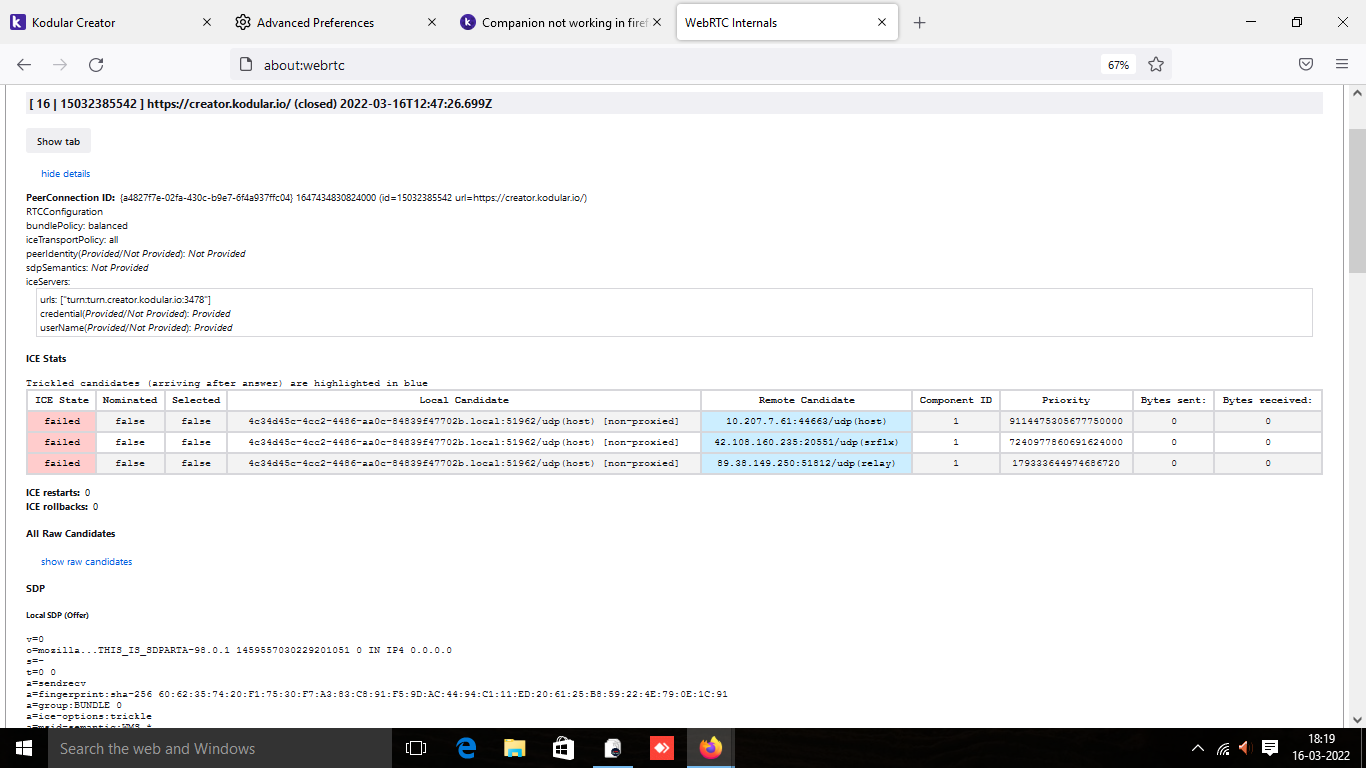Image resolution: width=1366 pixels, height=768 pixels.
Task: Open the Action Center notifications icon
Action: [x=1270, y=748]
